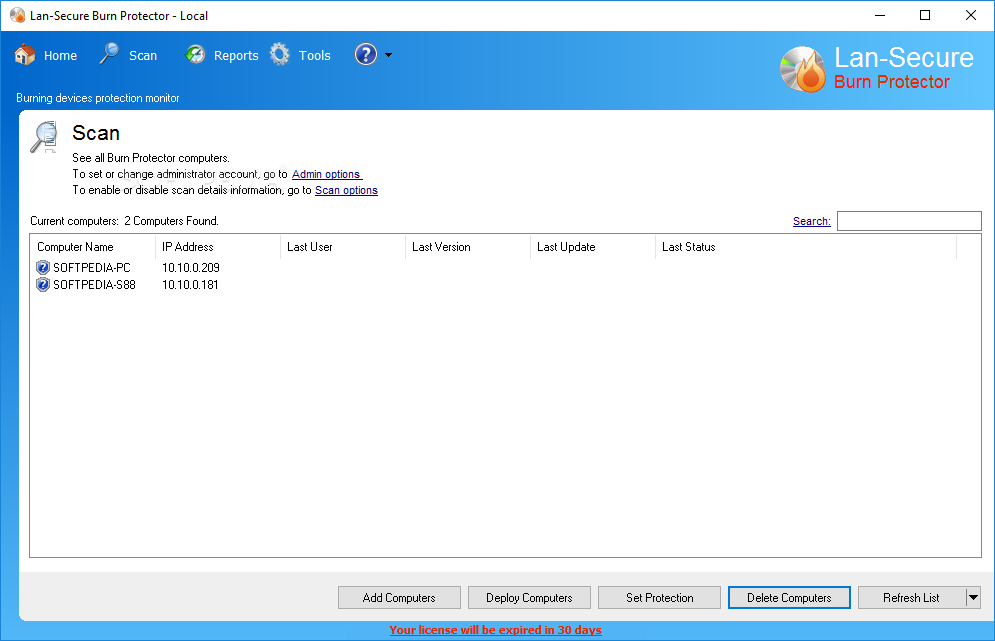Sort by Last Version column header
Viewport: 995px width, 641px height.
(468, 247)
